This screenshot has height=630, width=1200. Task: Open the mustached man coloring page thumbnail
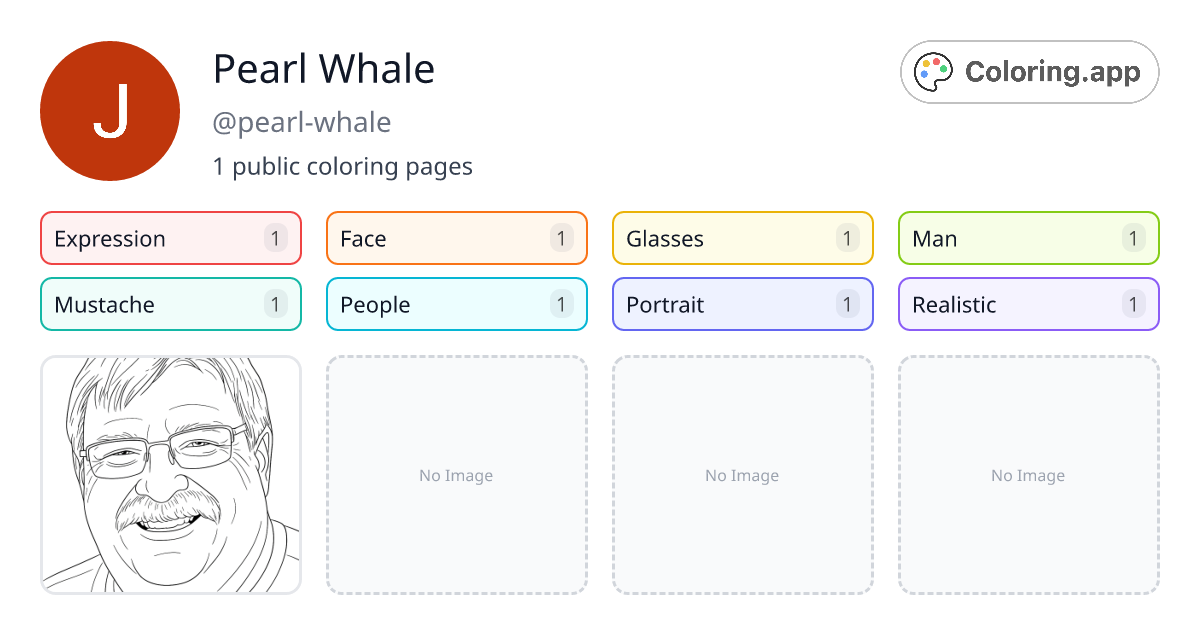pyautogui.click(x=170, y=475)
